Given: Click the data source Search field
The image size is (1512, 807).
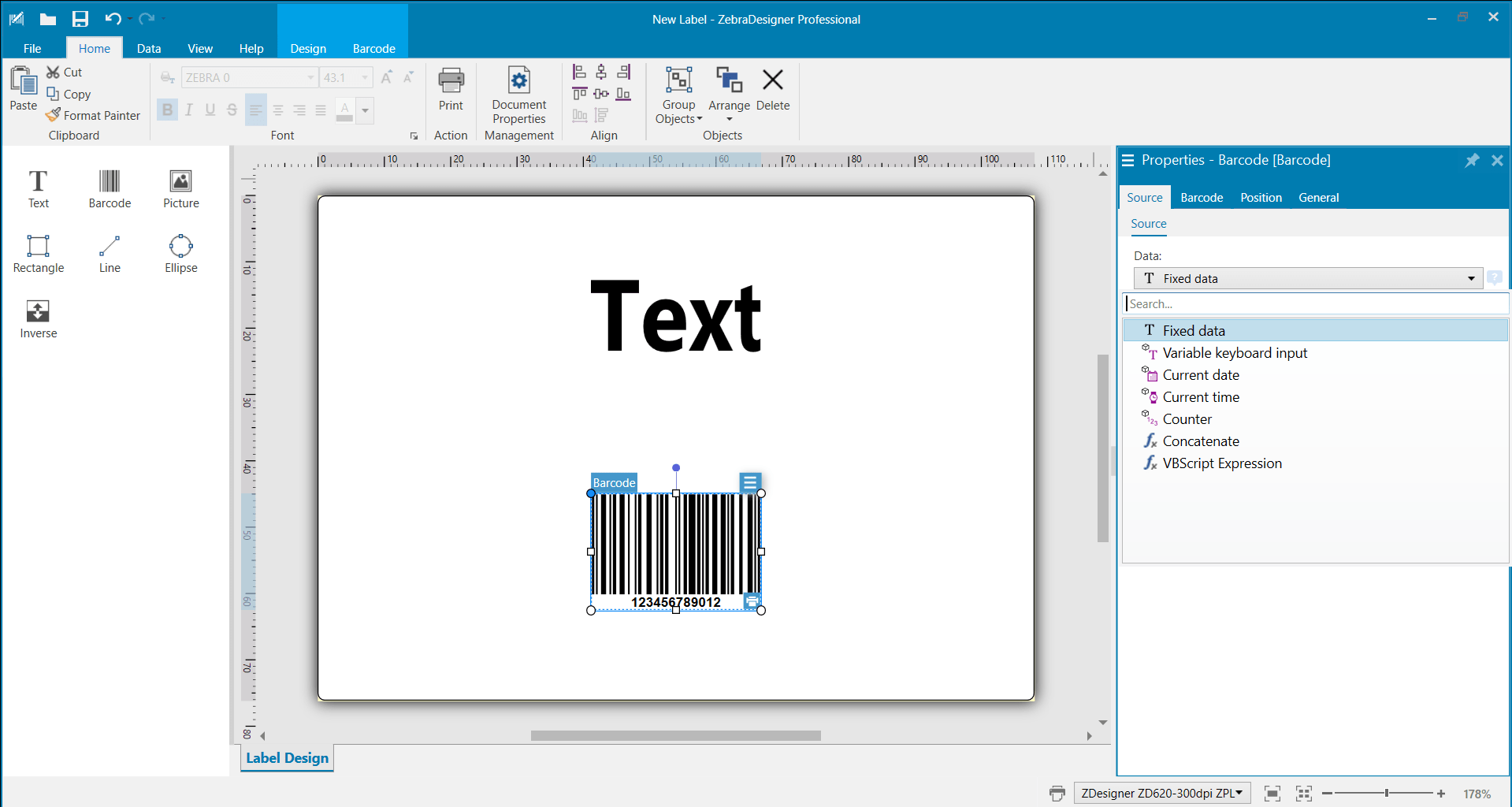Looking at the screenshot, I should pos(1315,304).
